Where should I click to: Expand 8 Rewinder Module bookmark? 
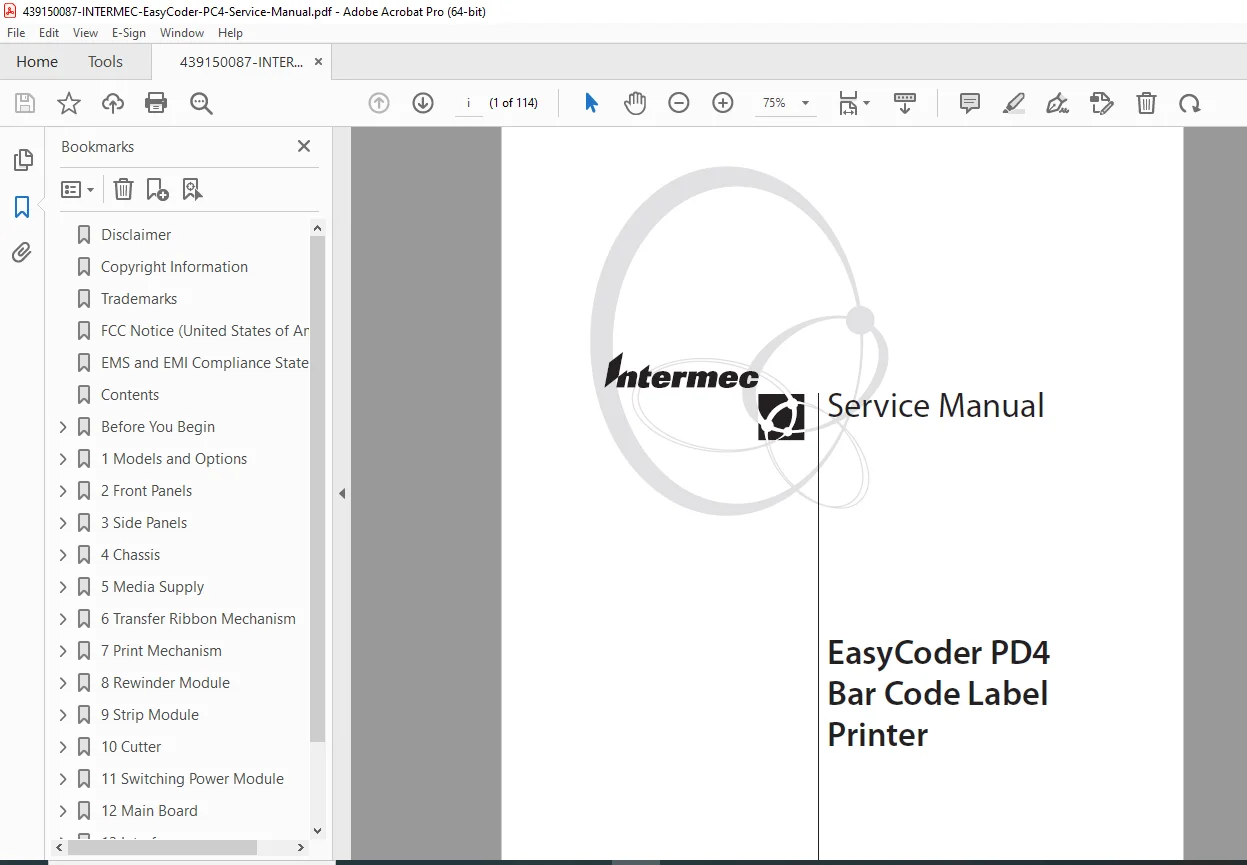click(63, 683)
